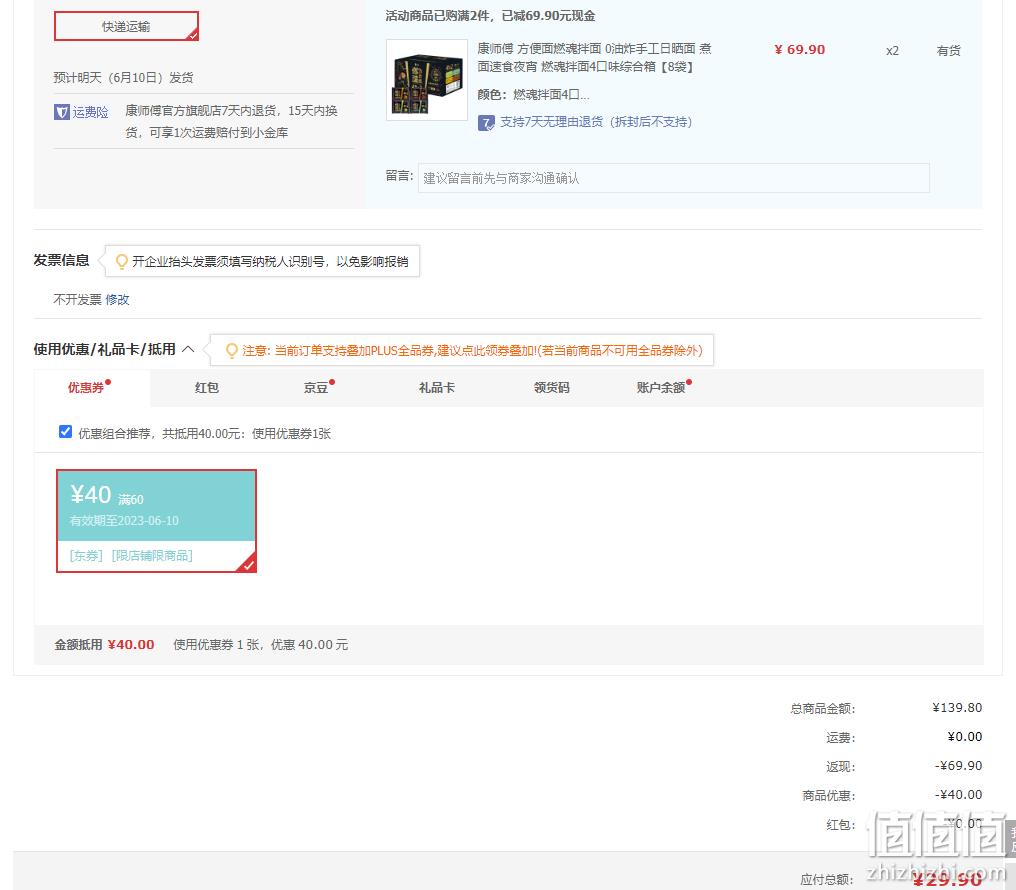Switch to the 礼品卡 tab
1016x890 pixels.
point(437,387)
